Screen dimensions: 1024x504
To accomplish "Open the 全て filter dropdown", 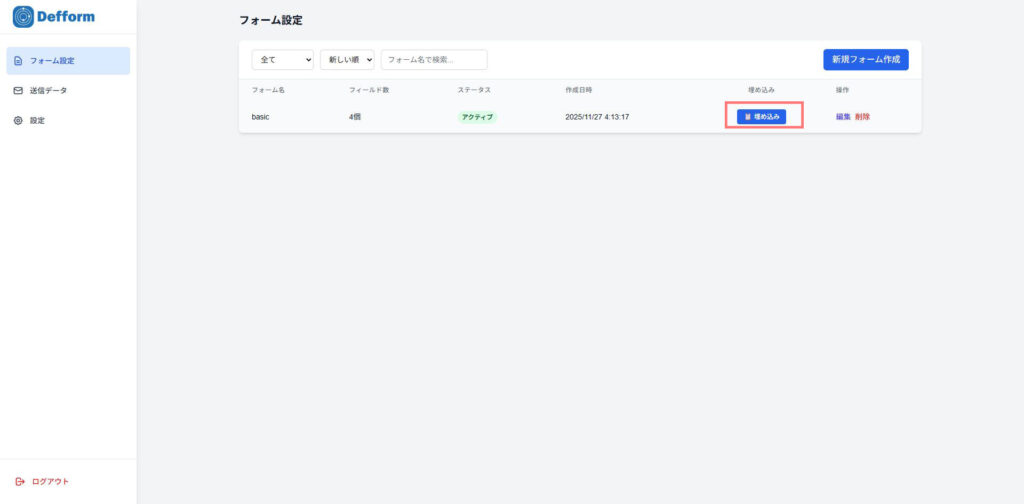I will (282, 60).
